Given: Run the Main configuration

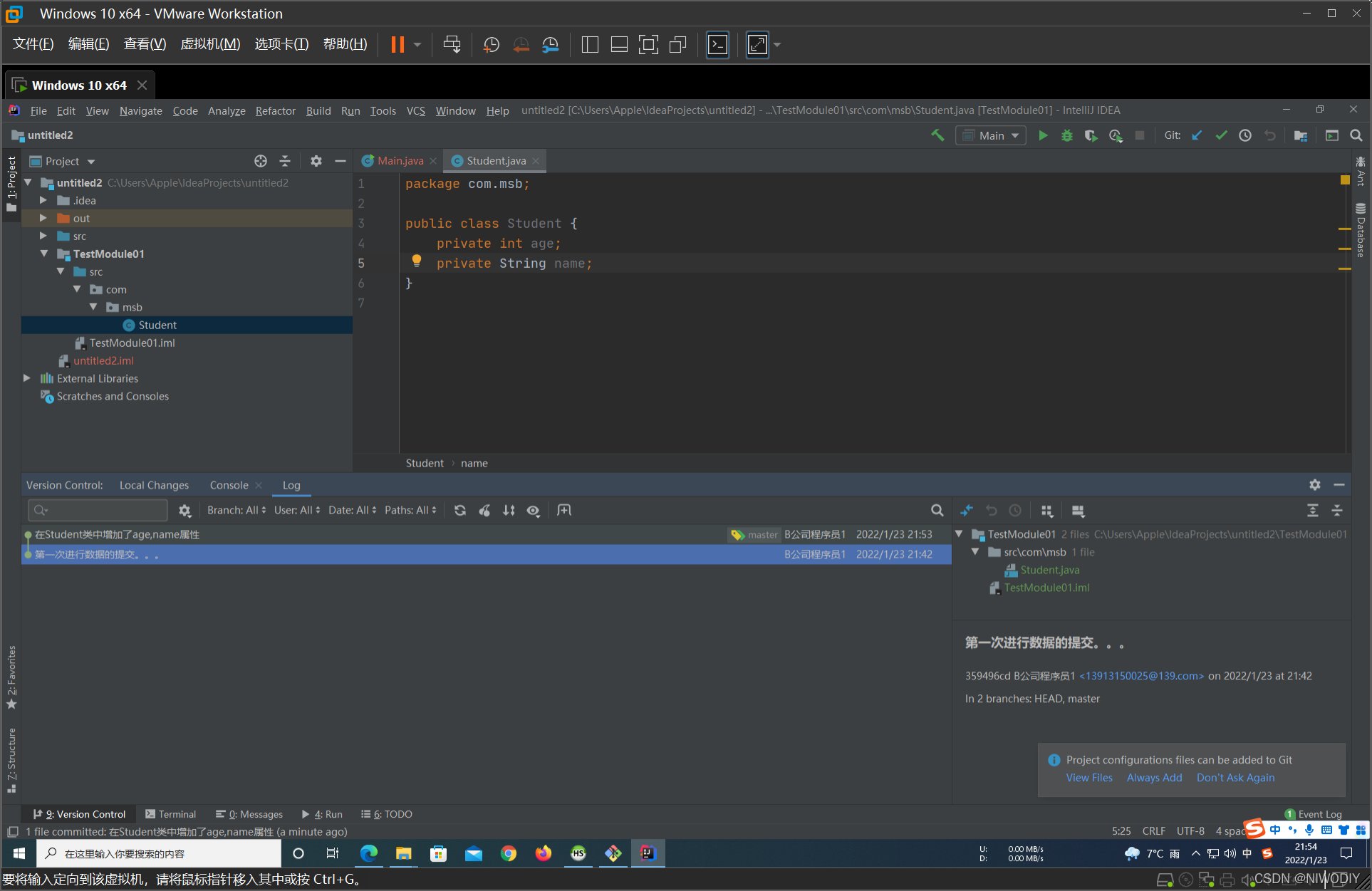Looking at the screenshot, I should (x=1043, y=135).
